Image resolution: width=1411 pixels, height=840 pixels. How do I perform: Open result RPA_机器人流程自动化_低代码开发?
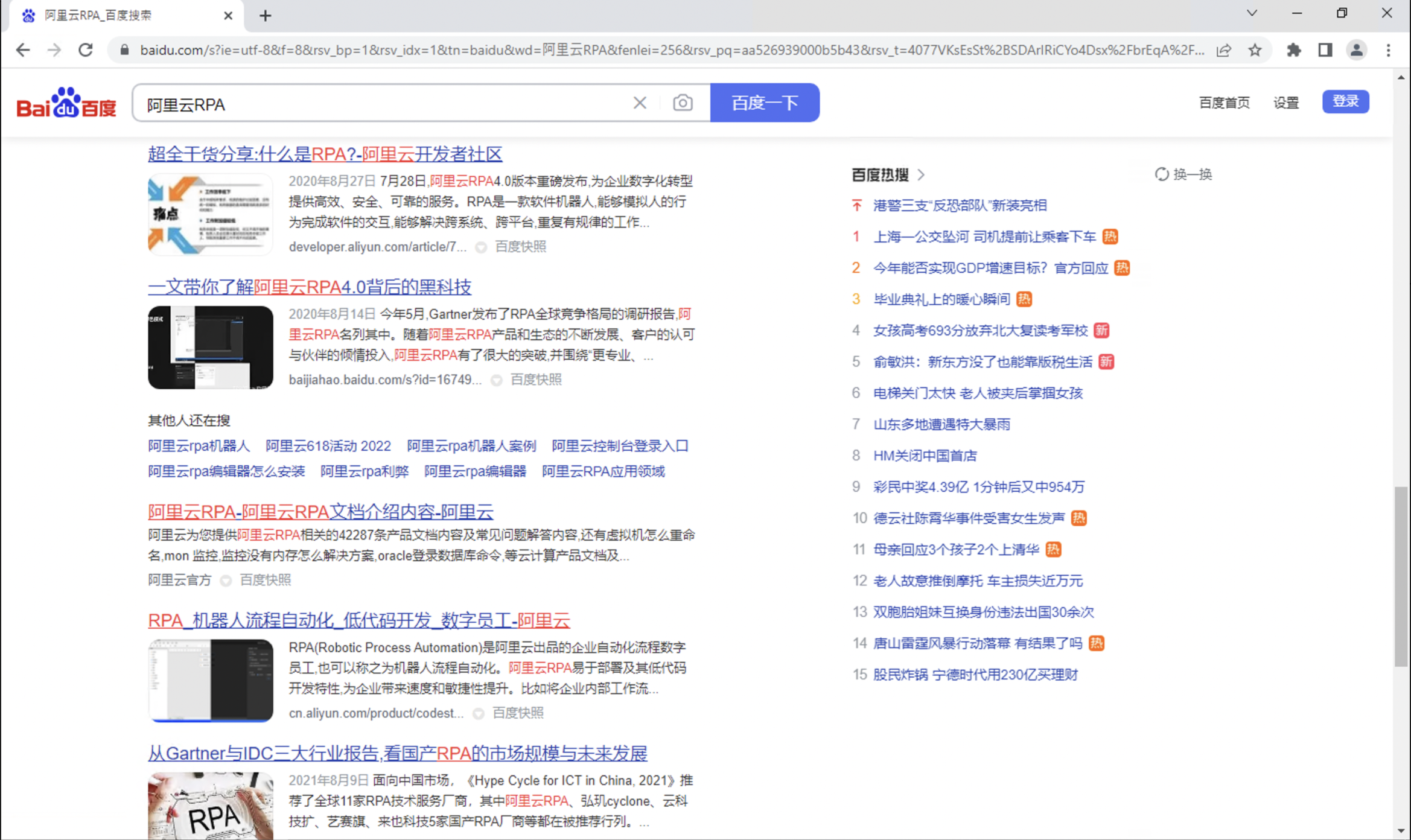[359, 620]
